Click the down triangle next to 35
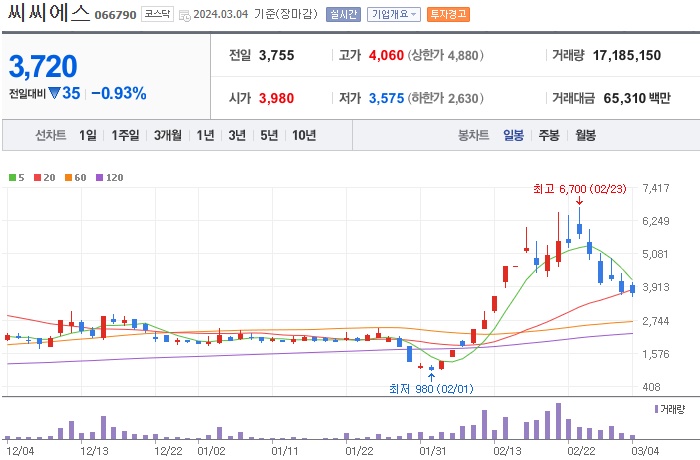Viewport: 700px width, 460px height. click(54, 93)
